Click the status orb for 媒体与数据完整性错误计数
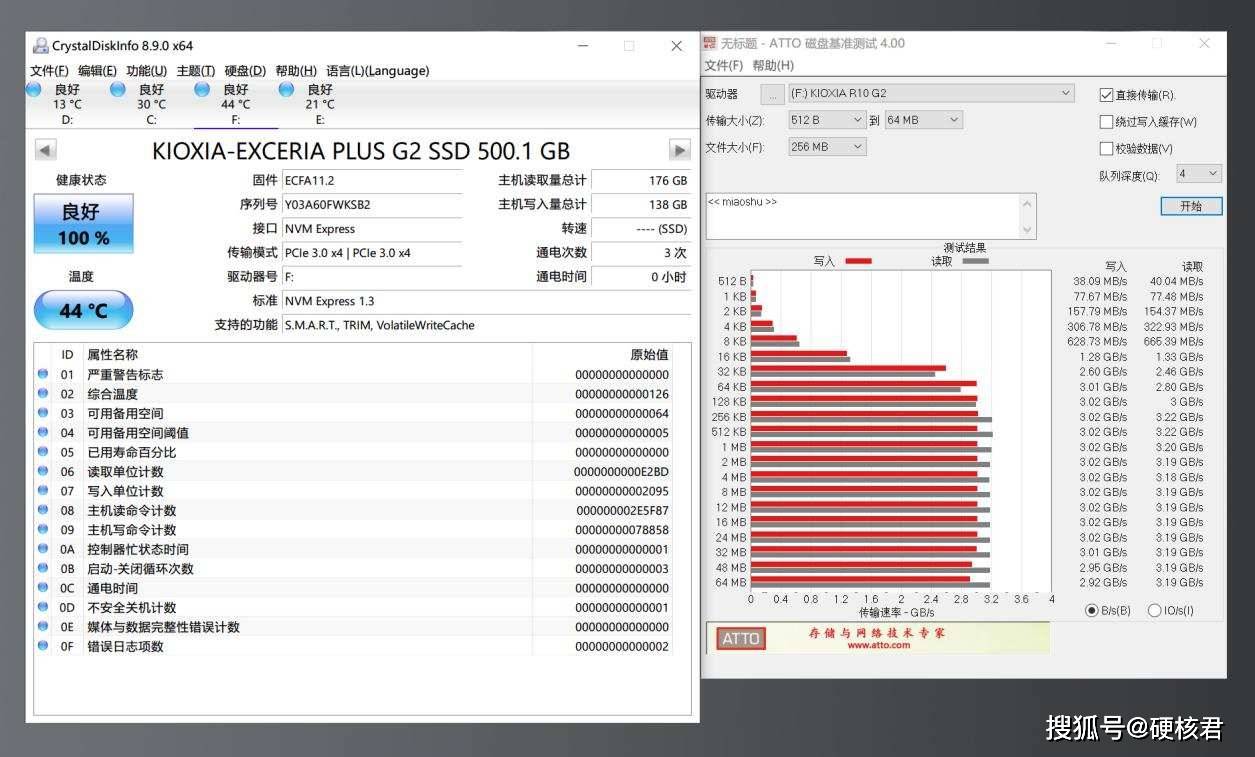This screenshot has width=1255, height=757. tap(43, 626)
